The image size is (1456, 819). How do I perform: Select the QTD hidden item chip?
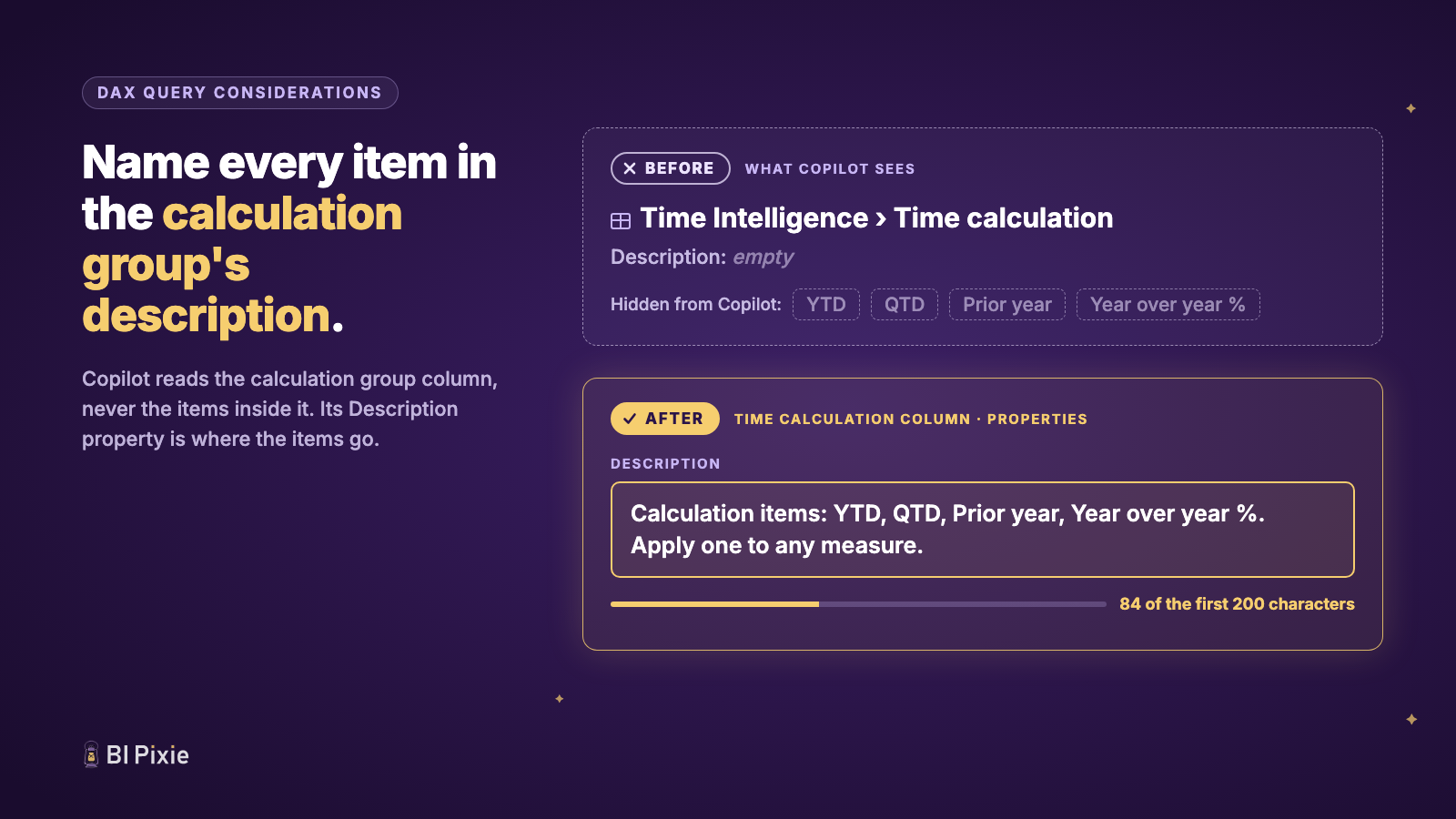(905, 305)
